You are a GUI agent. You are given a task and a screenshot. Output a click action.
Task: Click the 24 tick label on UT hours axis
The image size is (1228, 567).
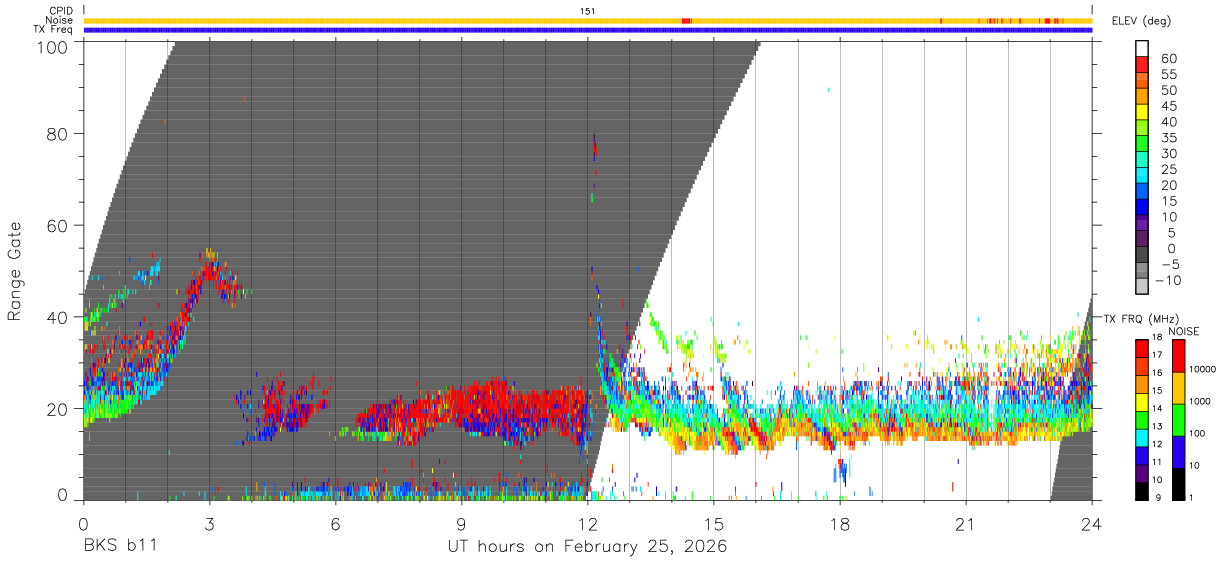(1092, 524)
